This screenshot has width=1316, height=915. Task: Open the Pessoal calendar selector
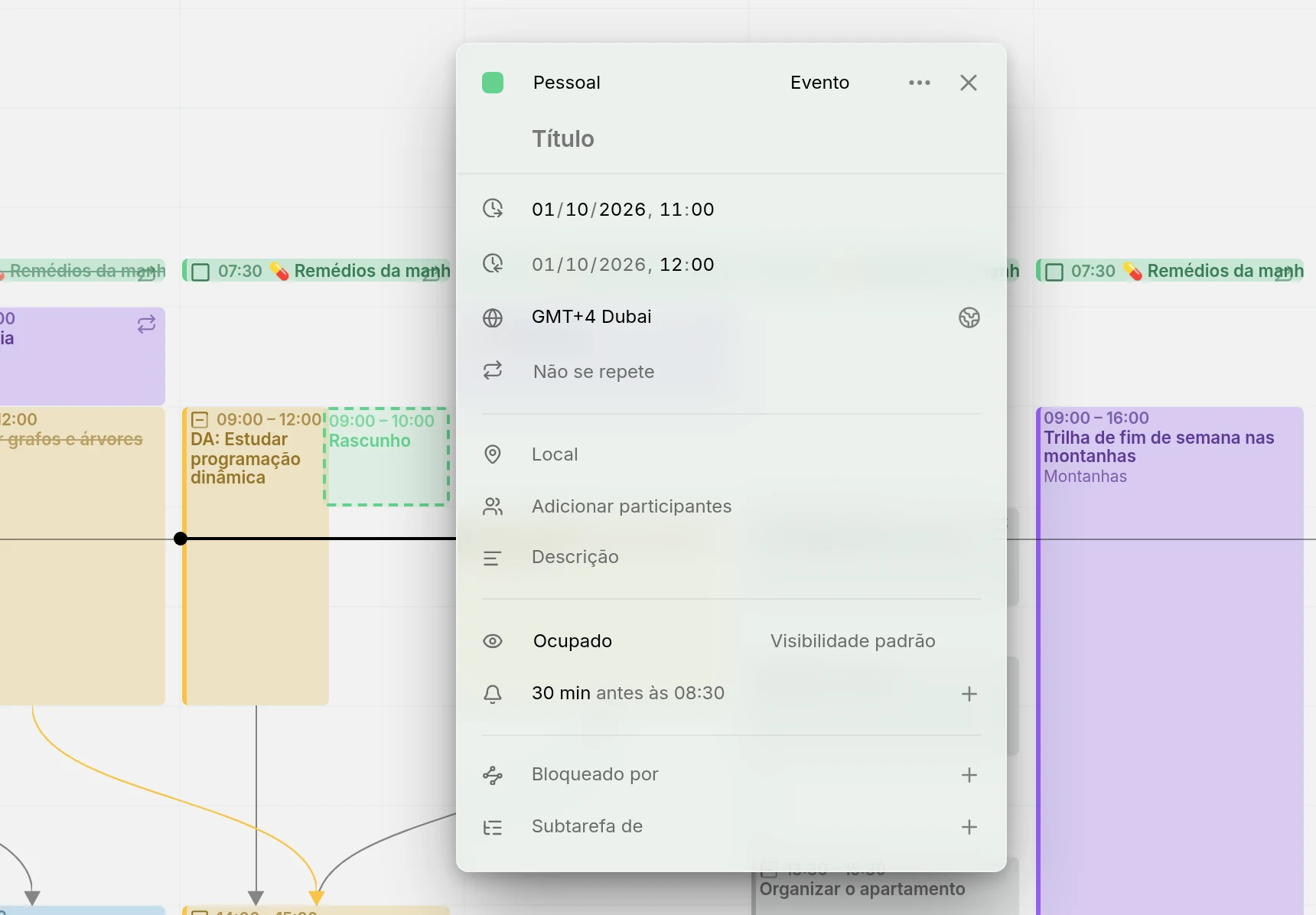point(566,83)
